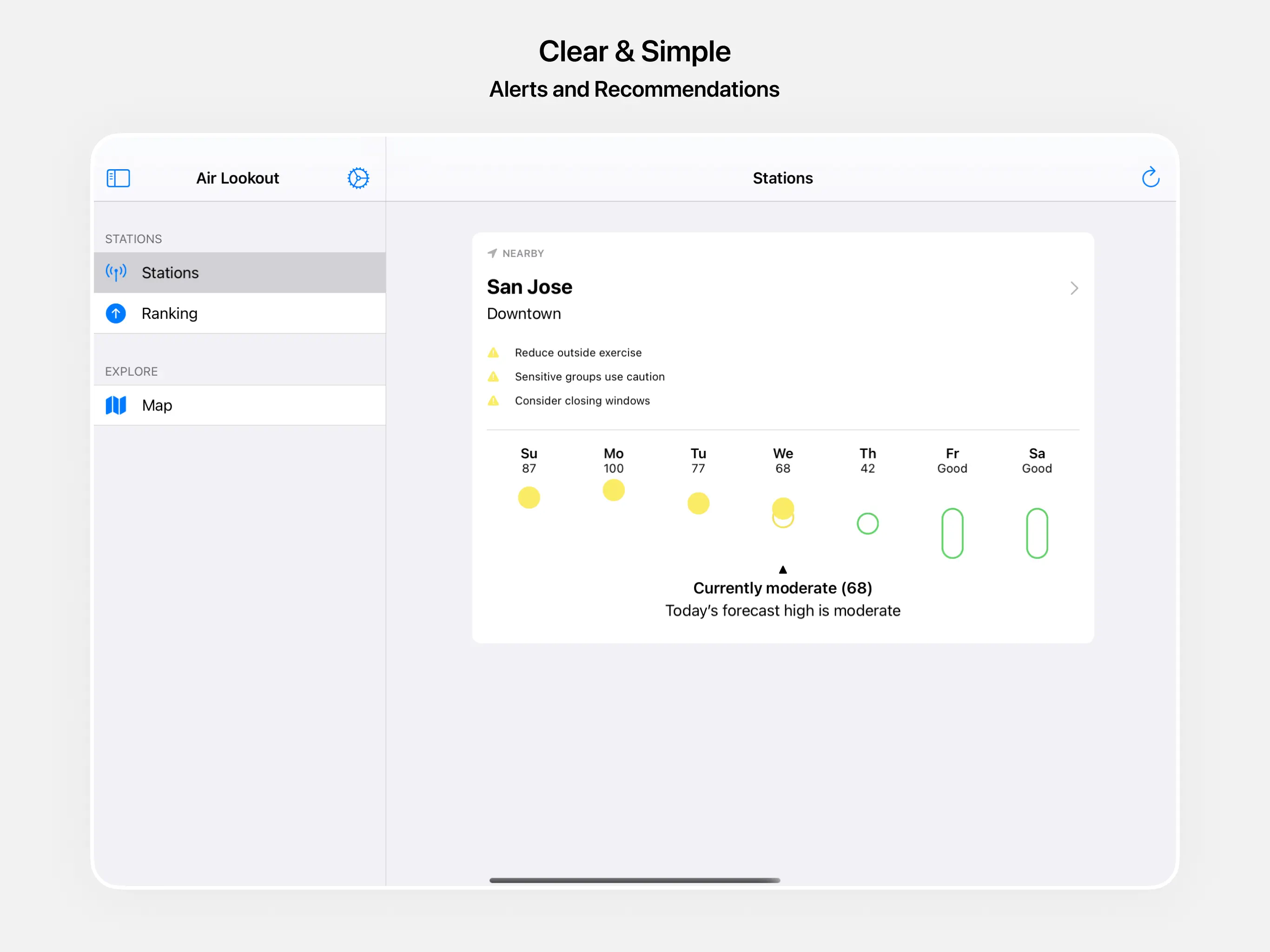Open the San Jose station title
This screenshot has height=952, width=1270.
[529, 287]
